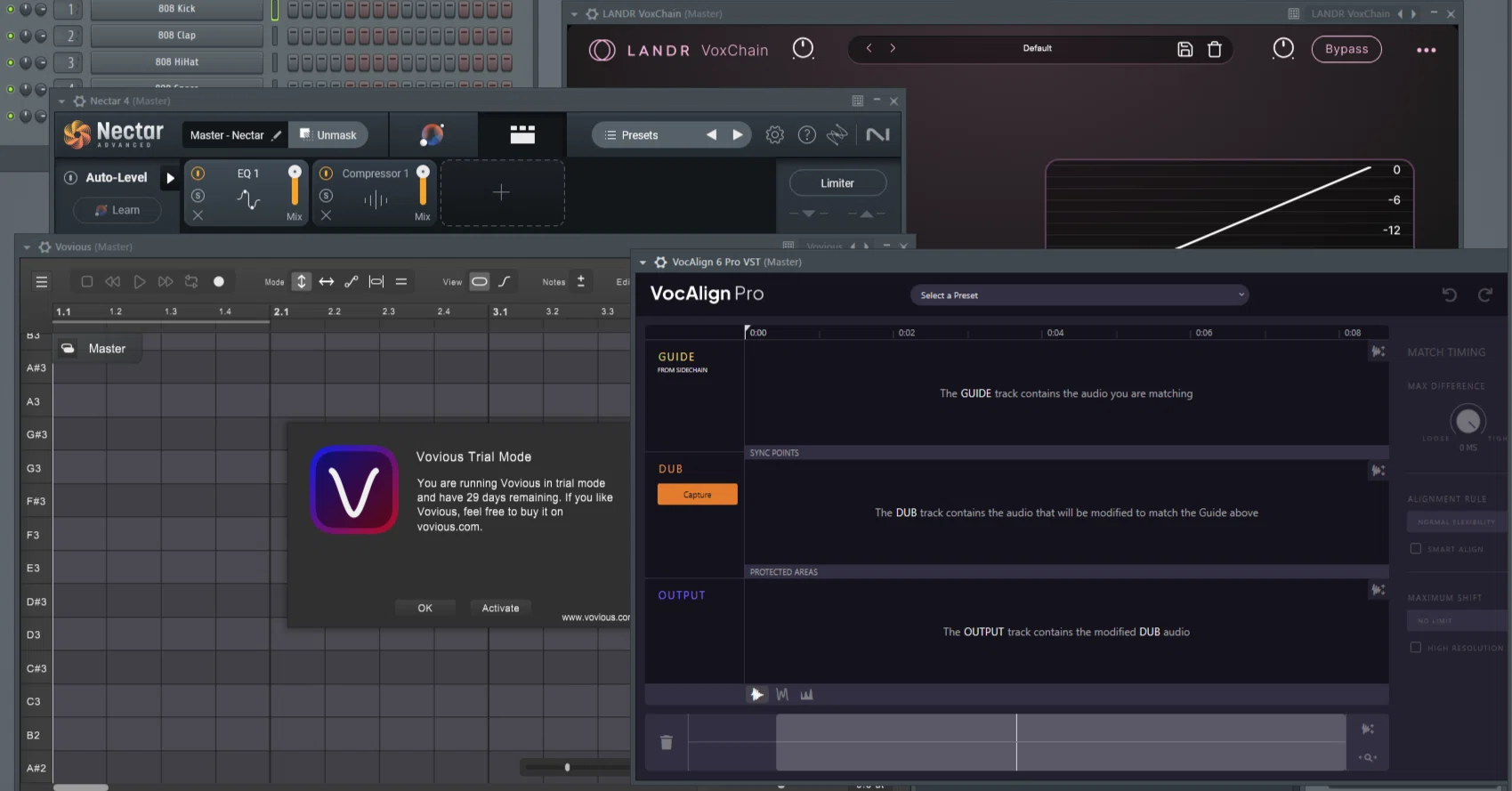Click the knob icon left of Bypass
Image resolution: width=1512 pixels, height=791 pixels.
(1283, 48)
